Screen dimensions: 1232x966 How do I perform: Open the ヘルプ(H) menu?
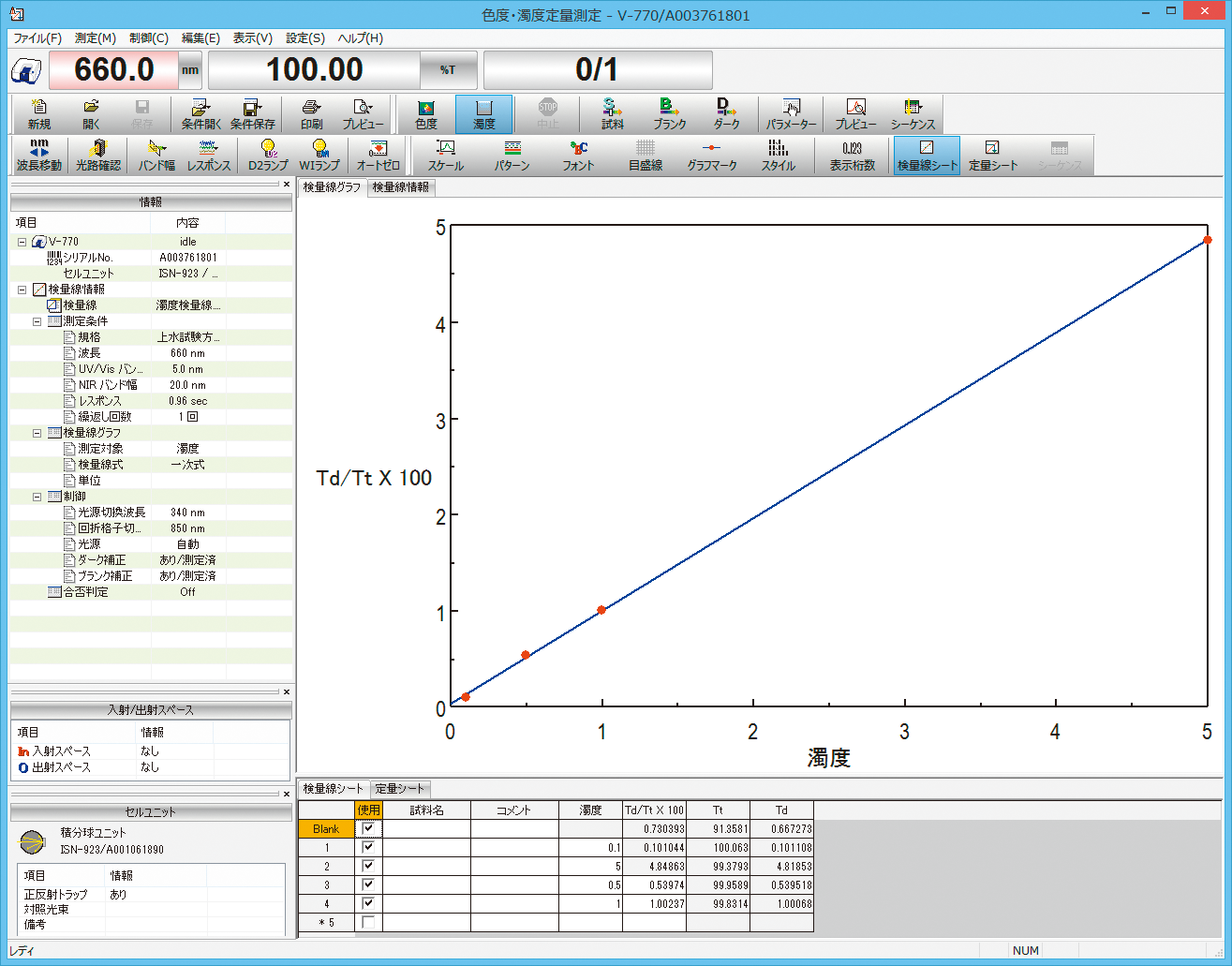click(x=361, y=38)
